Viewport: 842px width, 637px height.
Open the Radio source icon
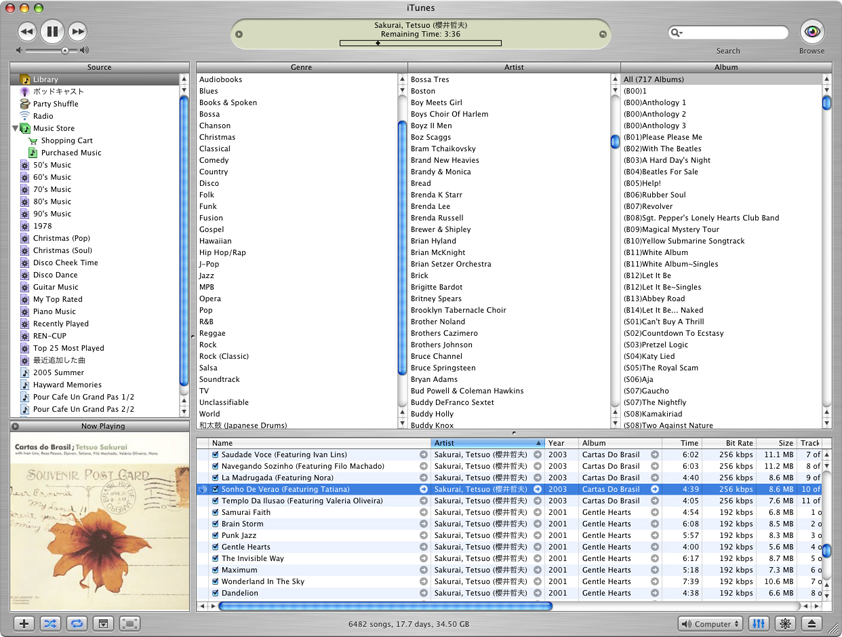coord(25,116)
